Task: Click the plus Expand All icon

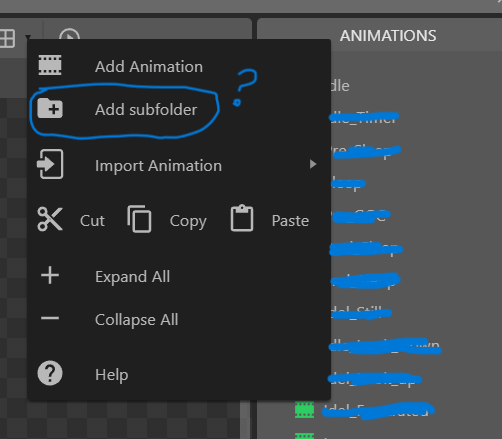Action: point(50,275)
